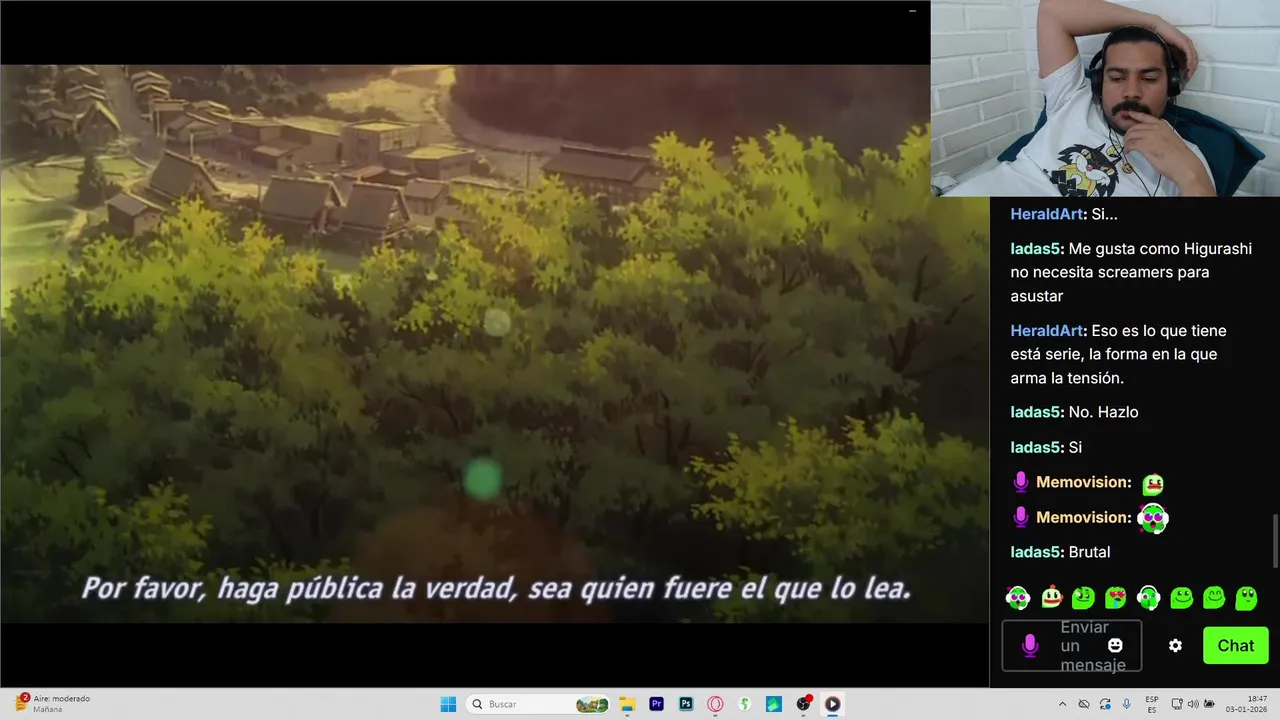
Task: Open Adobe Photoshop from taskbar
Action: click(686, 704)
